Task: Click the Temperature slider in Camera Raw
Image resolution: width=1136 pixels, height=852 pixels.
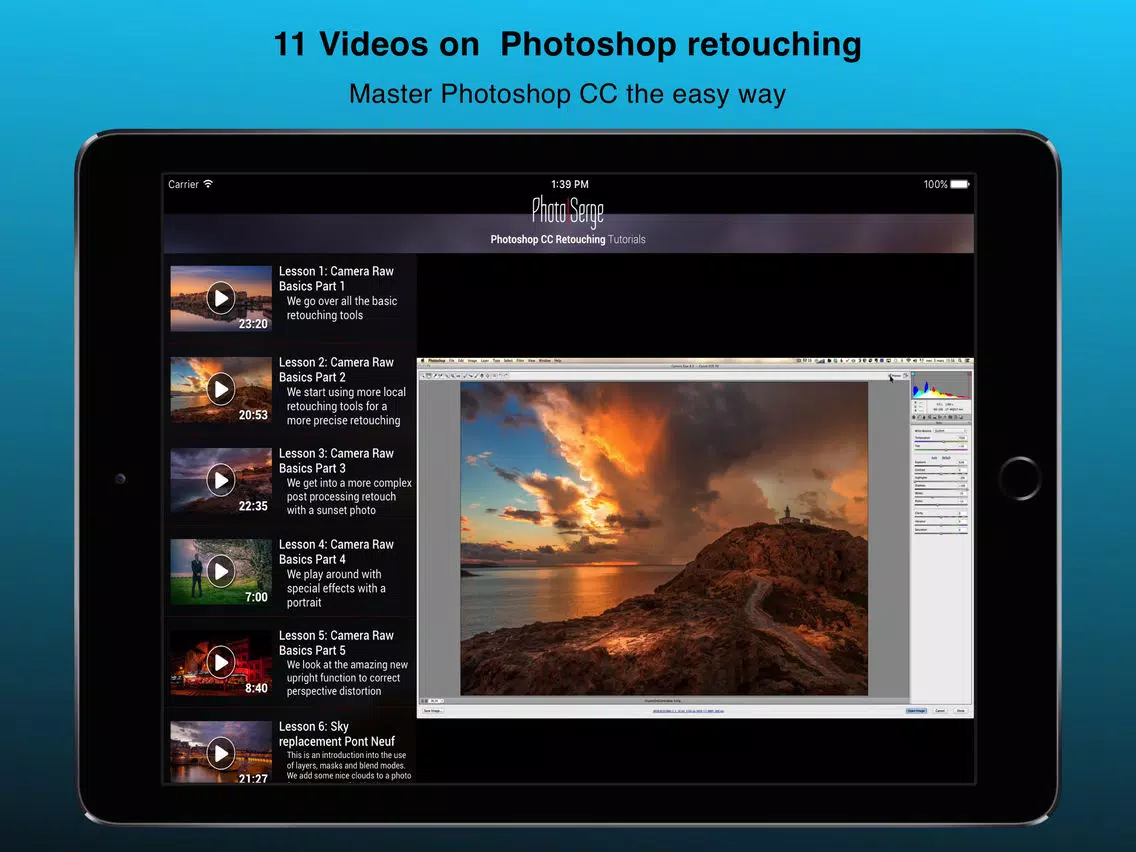Action: pyautogui.click(x=940, y=440)
